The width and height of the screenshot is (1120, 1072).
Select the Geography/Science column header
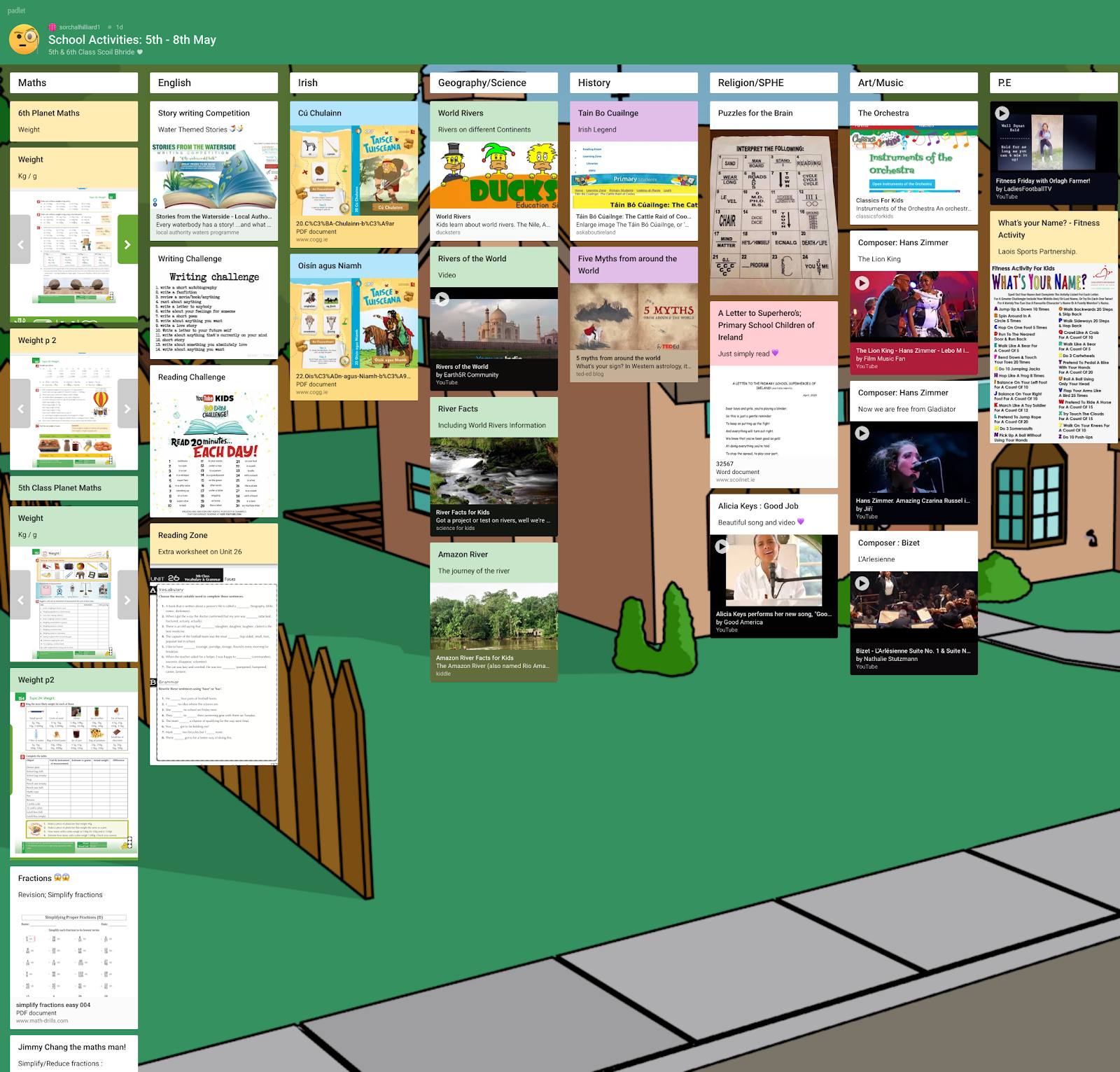coord(493,83)
